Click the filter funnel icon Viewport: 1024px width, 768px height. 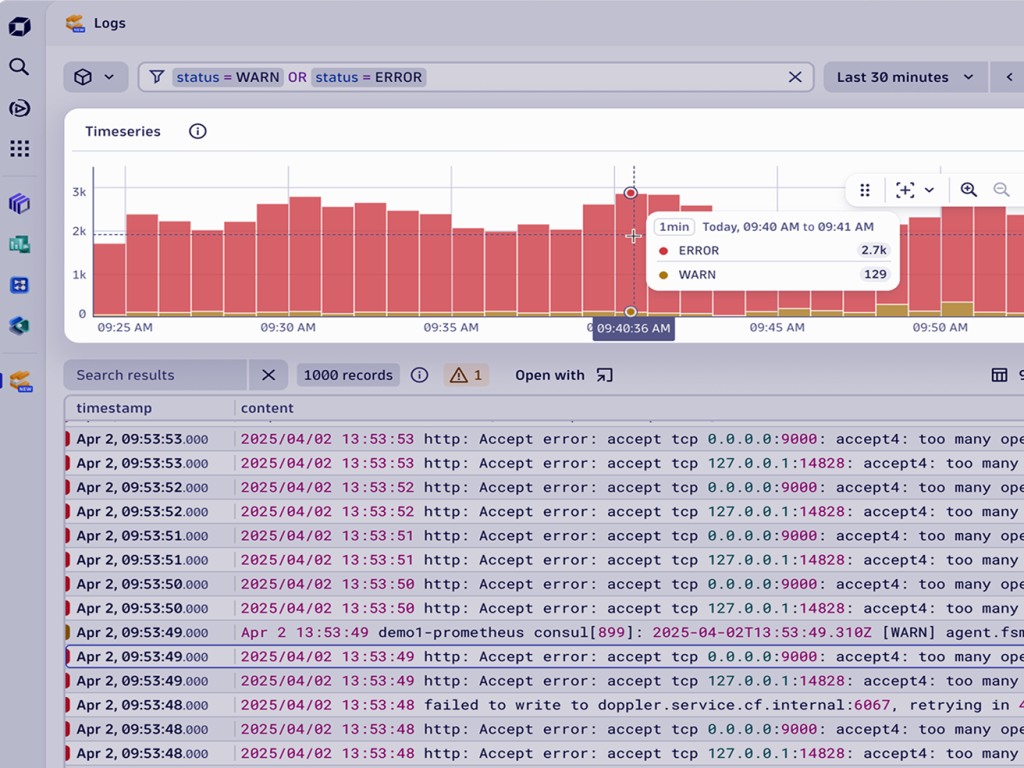[157, 77]
